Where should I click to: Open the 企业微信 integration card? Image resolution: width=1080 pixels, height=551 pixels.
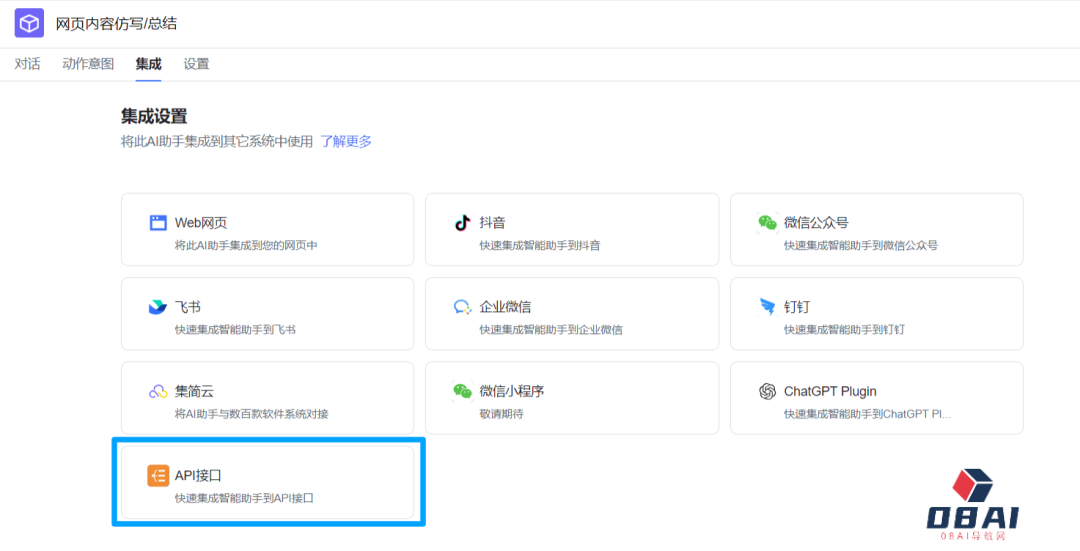(x=572, y=314)
